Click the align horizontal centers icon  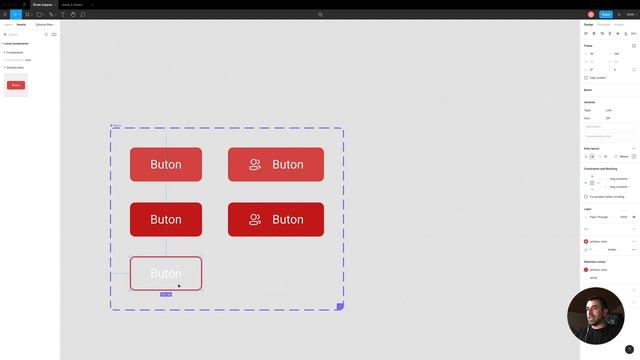594,33
